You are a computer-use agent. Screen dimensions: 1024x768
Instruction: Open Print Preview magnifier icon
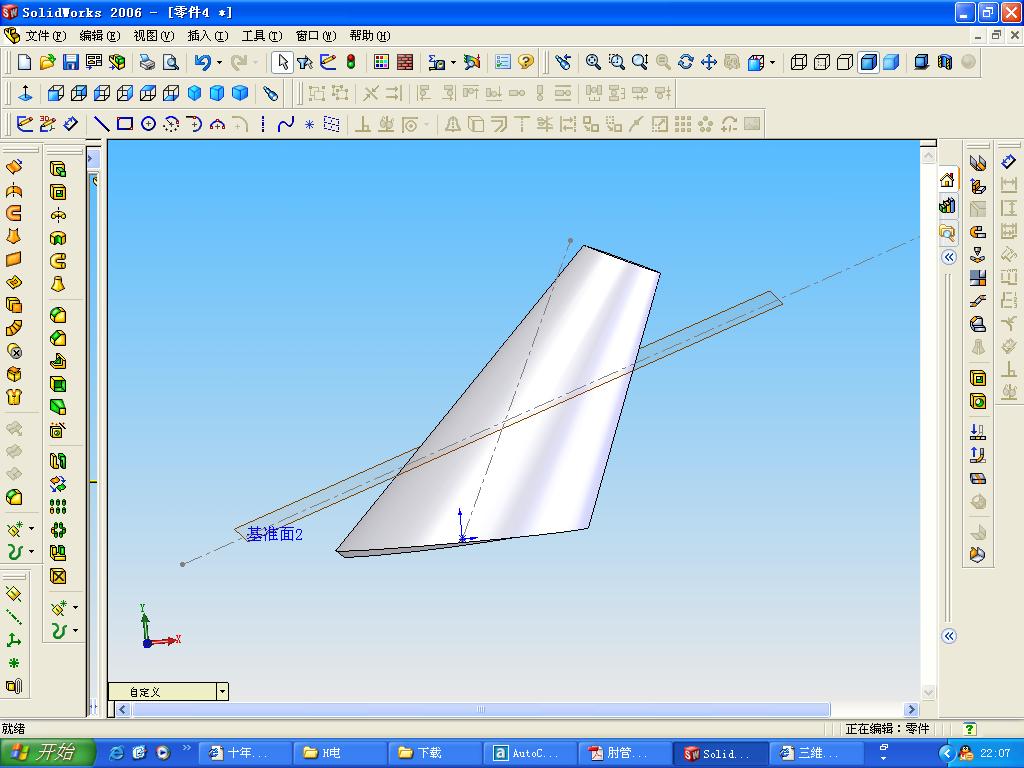pos(170,62)
